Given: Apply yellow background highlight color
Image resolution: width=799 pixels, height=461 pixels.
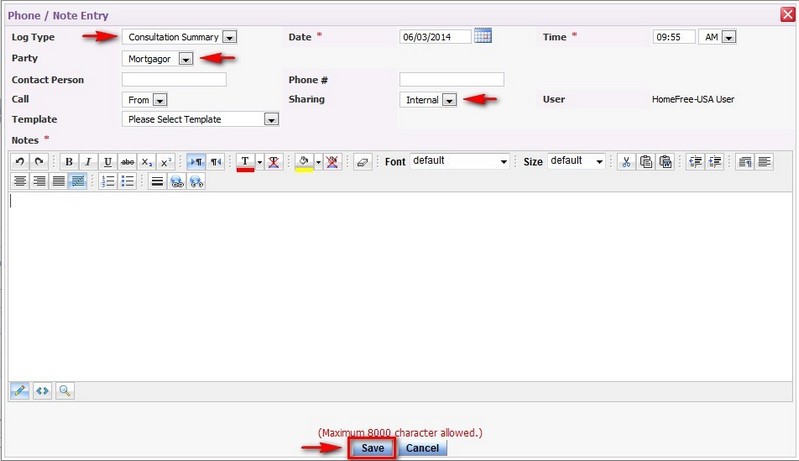Looking at the screenshot, I should tap(304, 162).
